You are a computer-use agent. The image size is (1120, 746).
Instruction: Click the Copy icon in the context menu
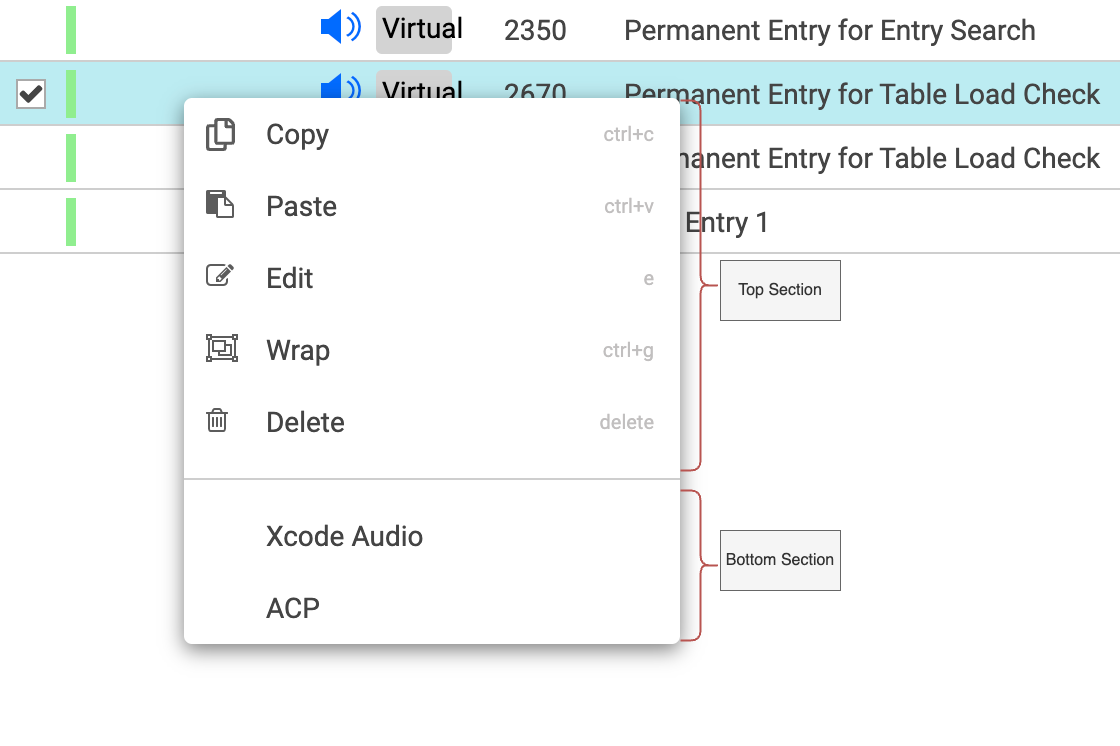coord(220,135)
